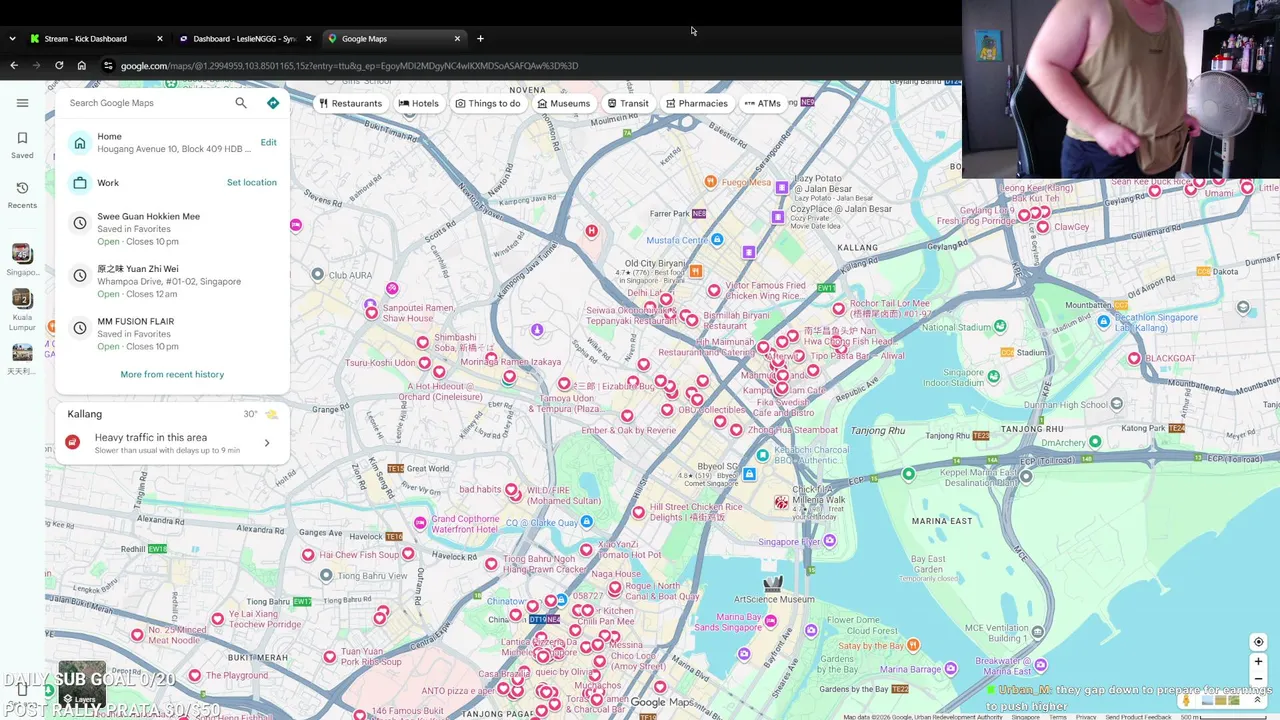Focus the Search Google Maps field

click(148, 103)
